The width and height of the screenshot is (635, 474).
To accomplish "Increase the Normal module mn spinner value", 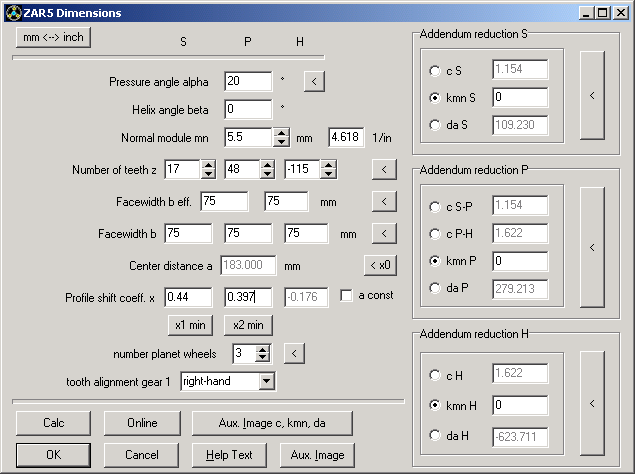I will click(281, 133).
